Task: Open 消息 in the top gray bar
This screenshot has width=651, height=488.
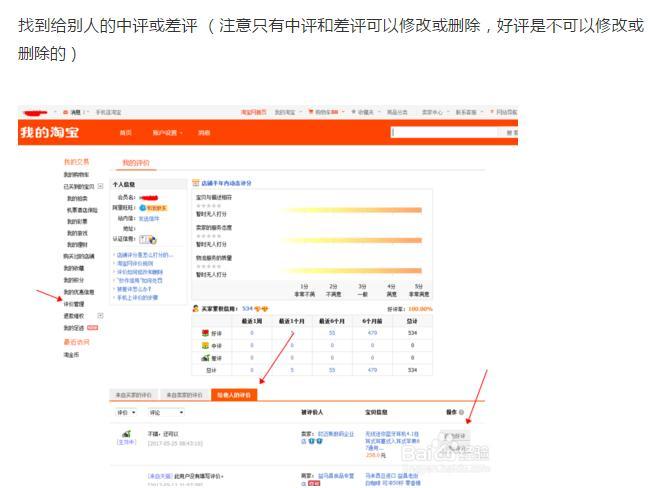Action: coord(74,112)
